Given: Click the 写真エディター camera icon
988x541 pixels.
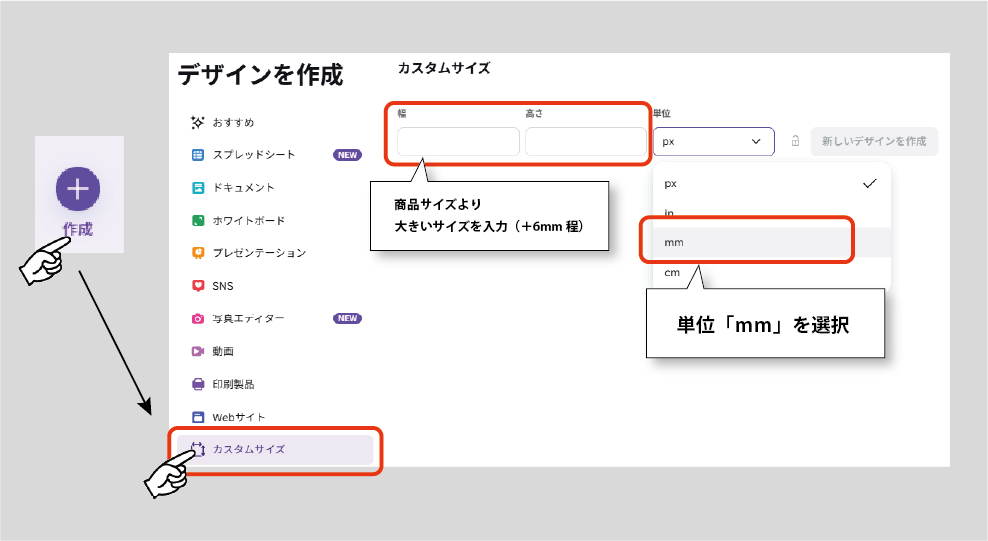Looking at the screenshot, I should 198,319.
